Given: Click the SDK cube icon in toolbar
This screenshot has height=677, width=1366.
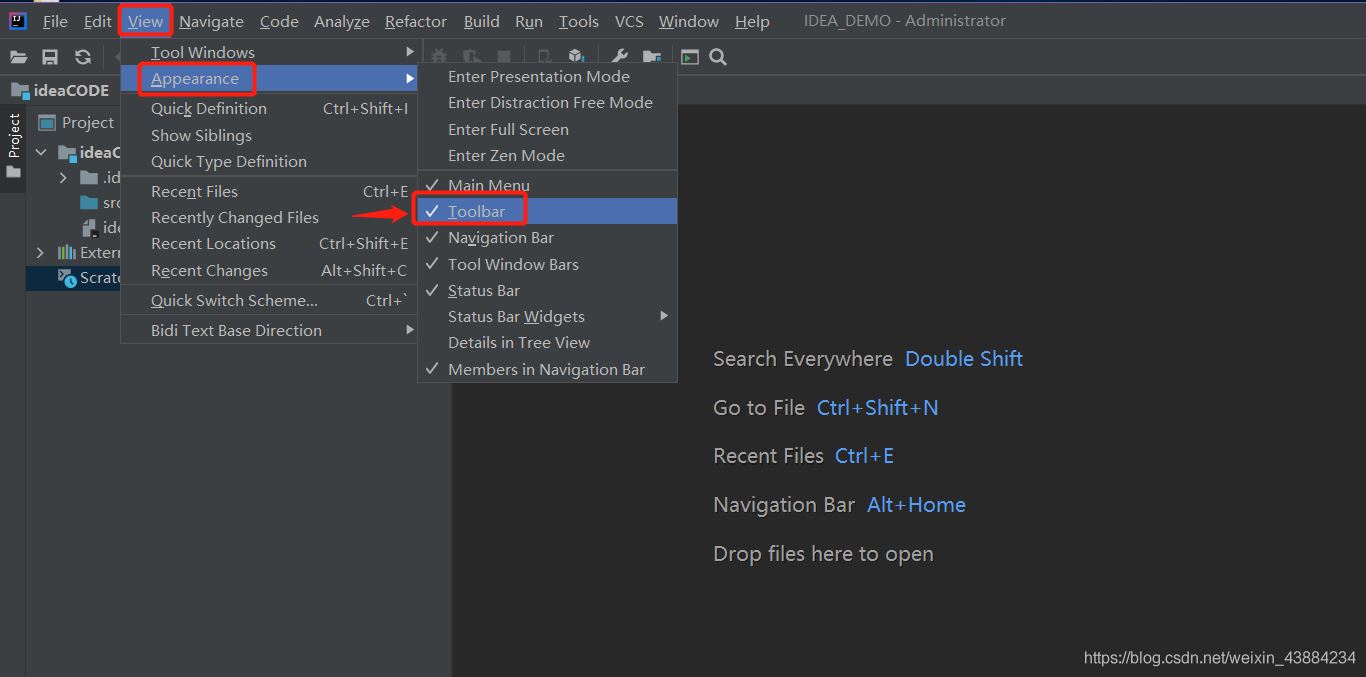Looking at the screenshot, I should click(577, 57).
